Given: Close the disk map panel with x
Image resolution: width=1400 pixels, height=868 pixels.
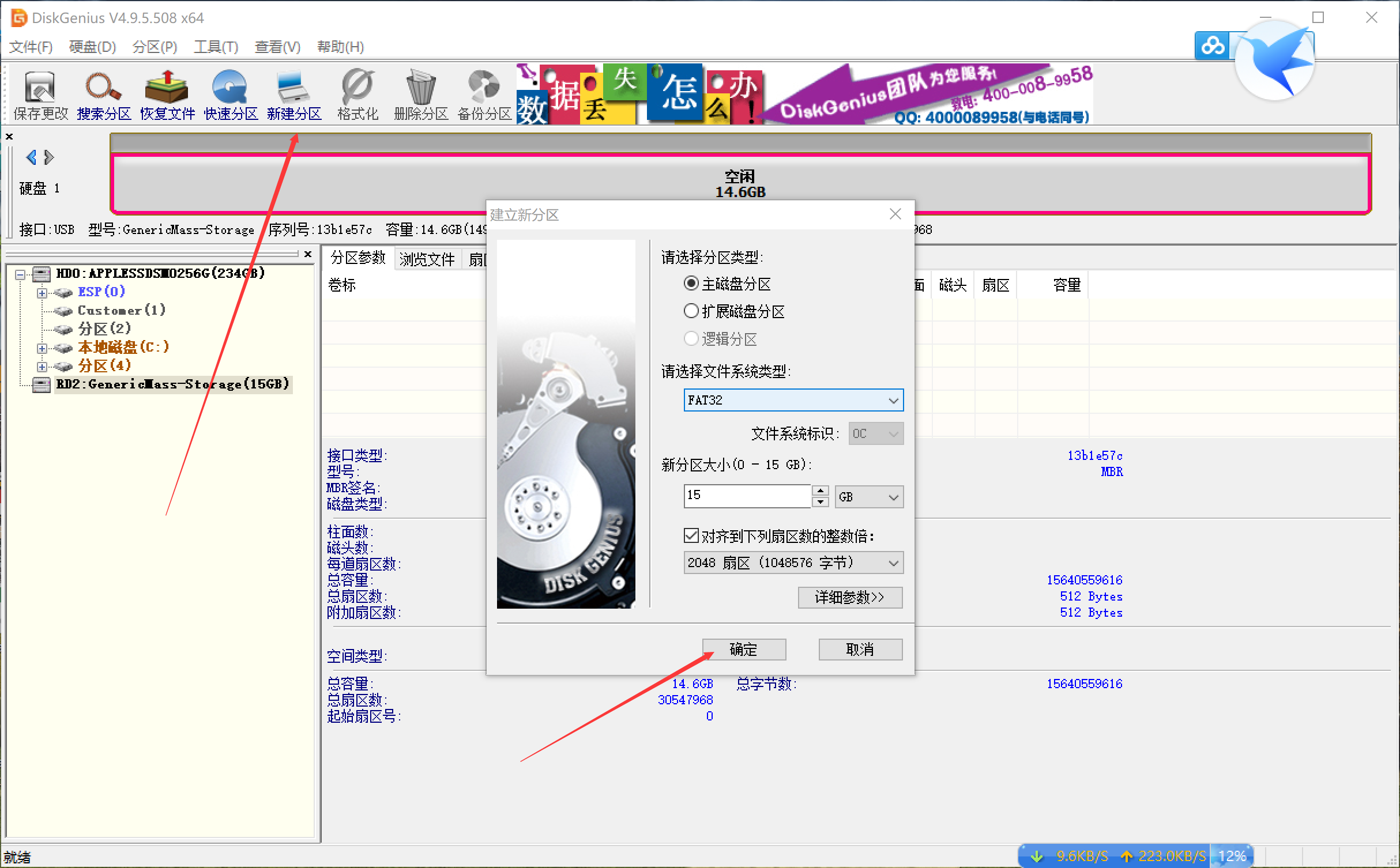Looking at the screenshot, I should 9,137.
